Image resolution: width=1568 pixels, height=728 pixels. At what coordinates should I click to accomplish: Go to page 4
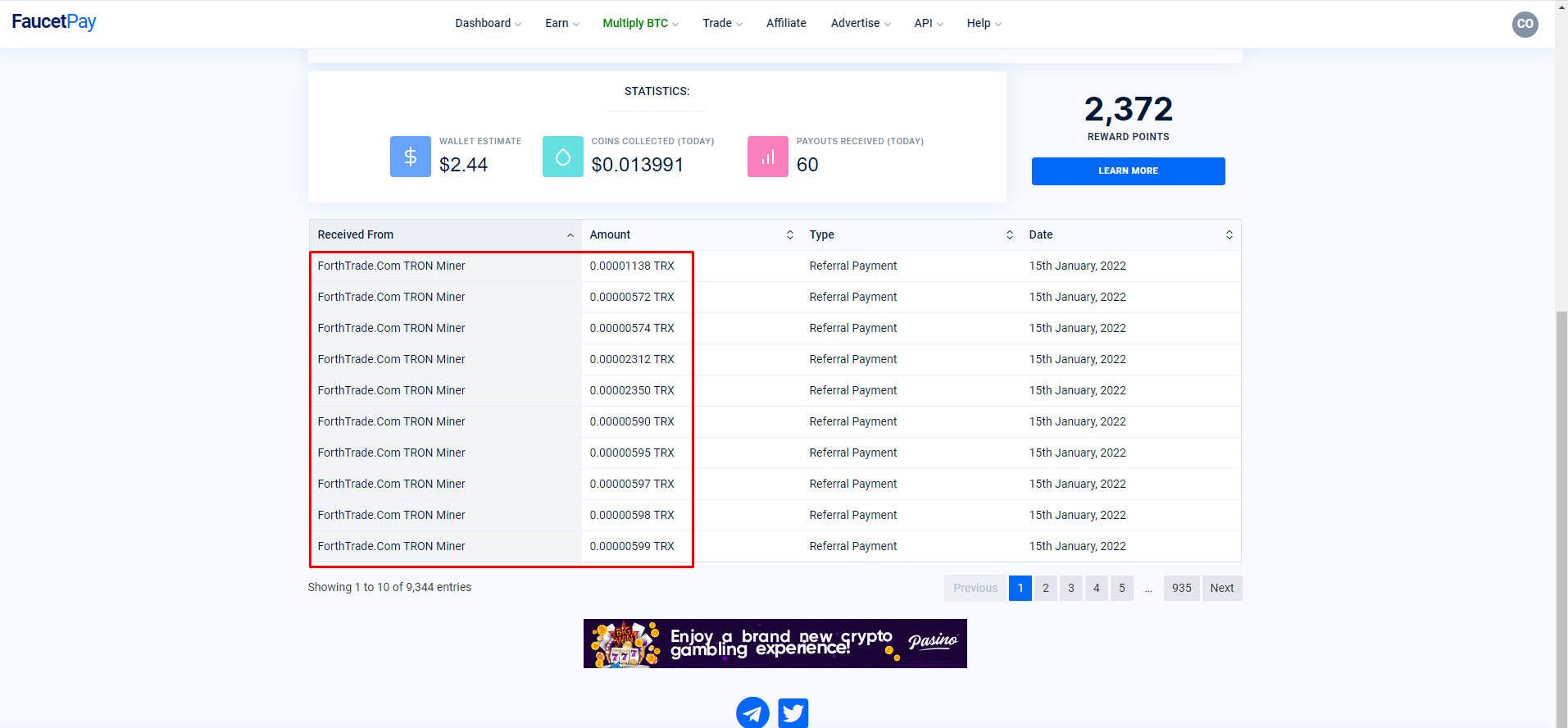point(1097,588)
